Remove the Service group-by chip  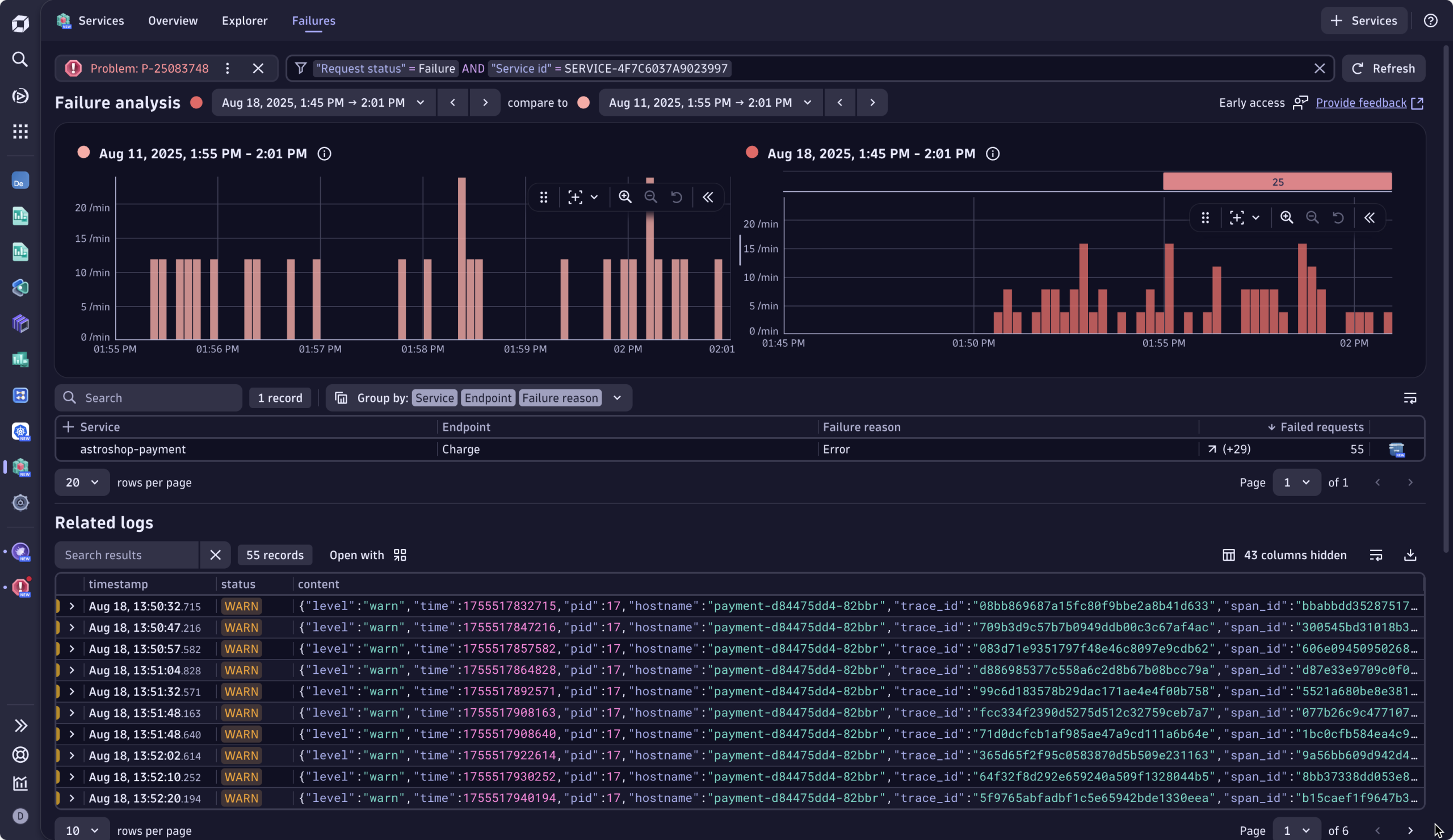coord(435,398)
